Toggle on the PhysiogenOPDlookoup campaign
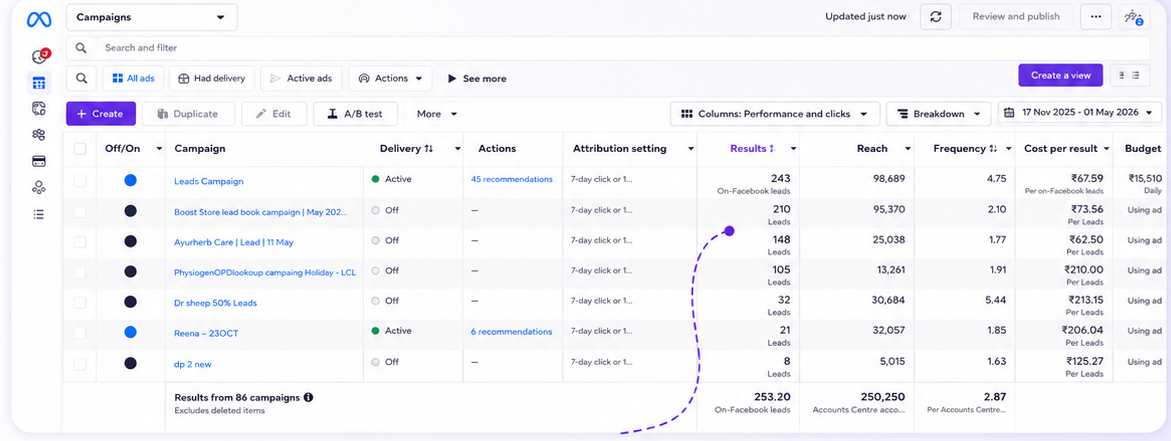 point(131,272)
